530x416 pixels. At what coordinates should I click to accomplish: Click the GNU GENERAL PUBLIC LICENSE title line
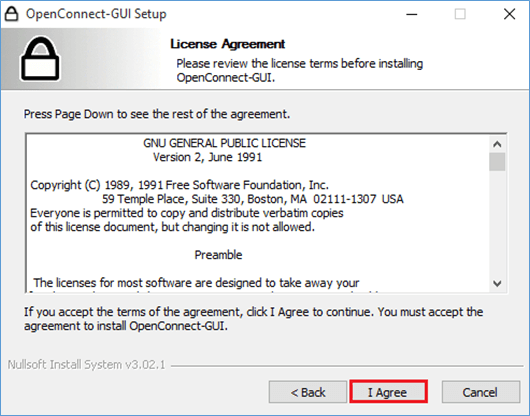point(224,143)
